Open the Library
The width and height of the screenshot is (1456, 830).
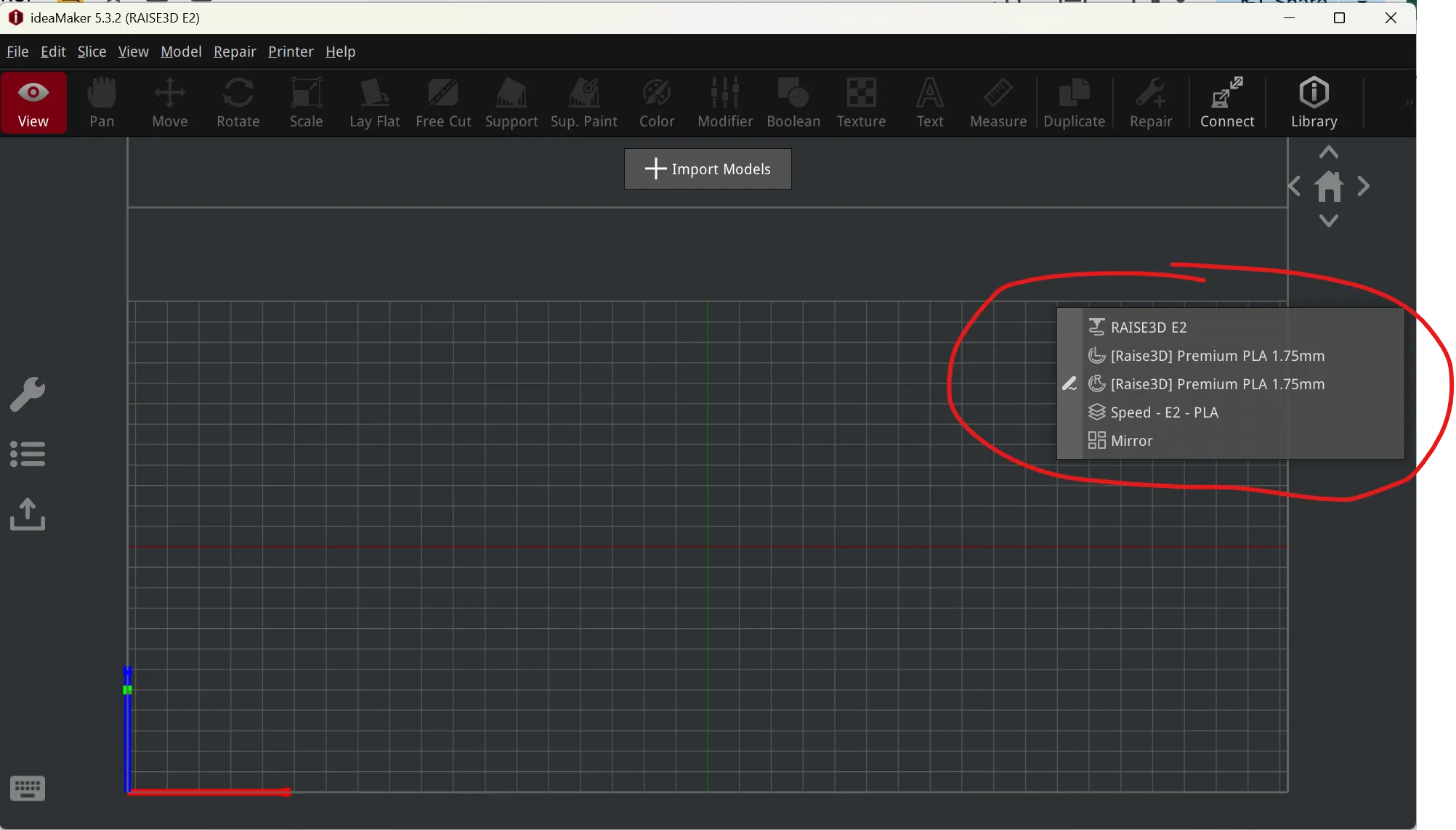tap(1314, 102)
